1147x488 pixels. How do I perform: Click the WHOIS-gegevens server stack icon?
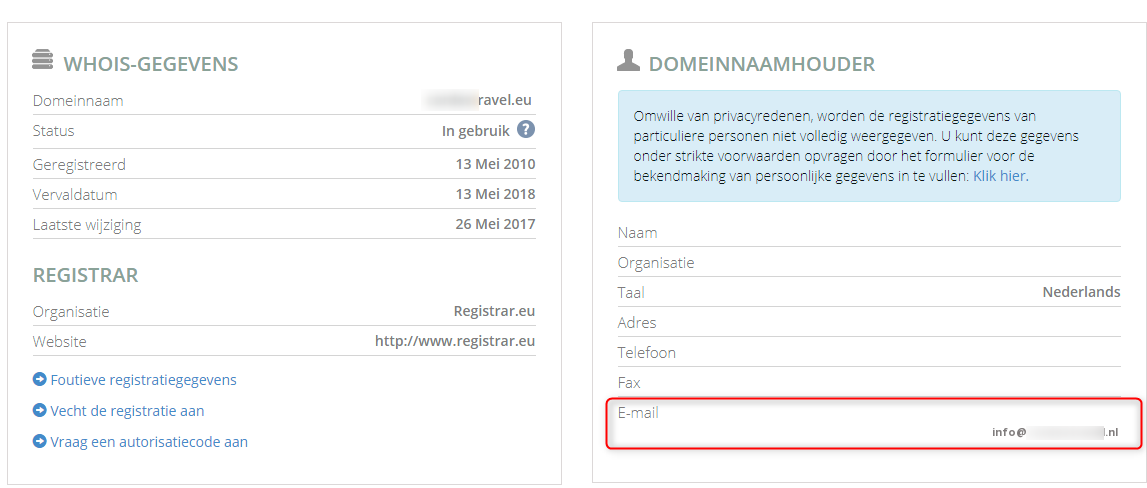tap(43, 60)
